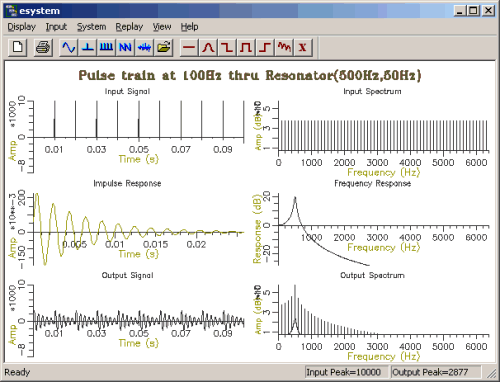Select the vocal tract system icon

[x=284, y=47]
